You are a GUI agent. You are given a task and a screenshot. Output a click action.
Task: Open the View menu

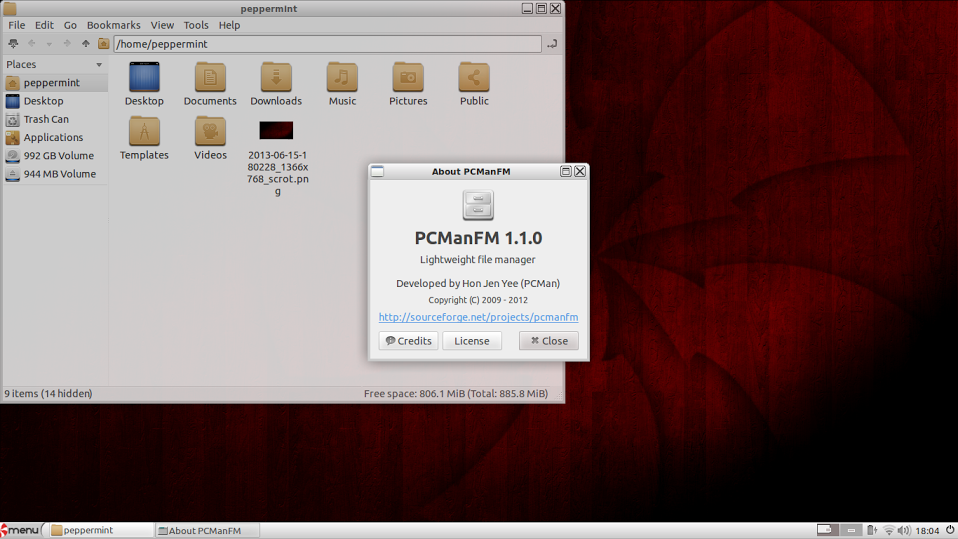pos(162,25)
